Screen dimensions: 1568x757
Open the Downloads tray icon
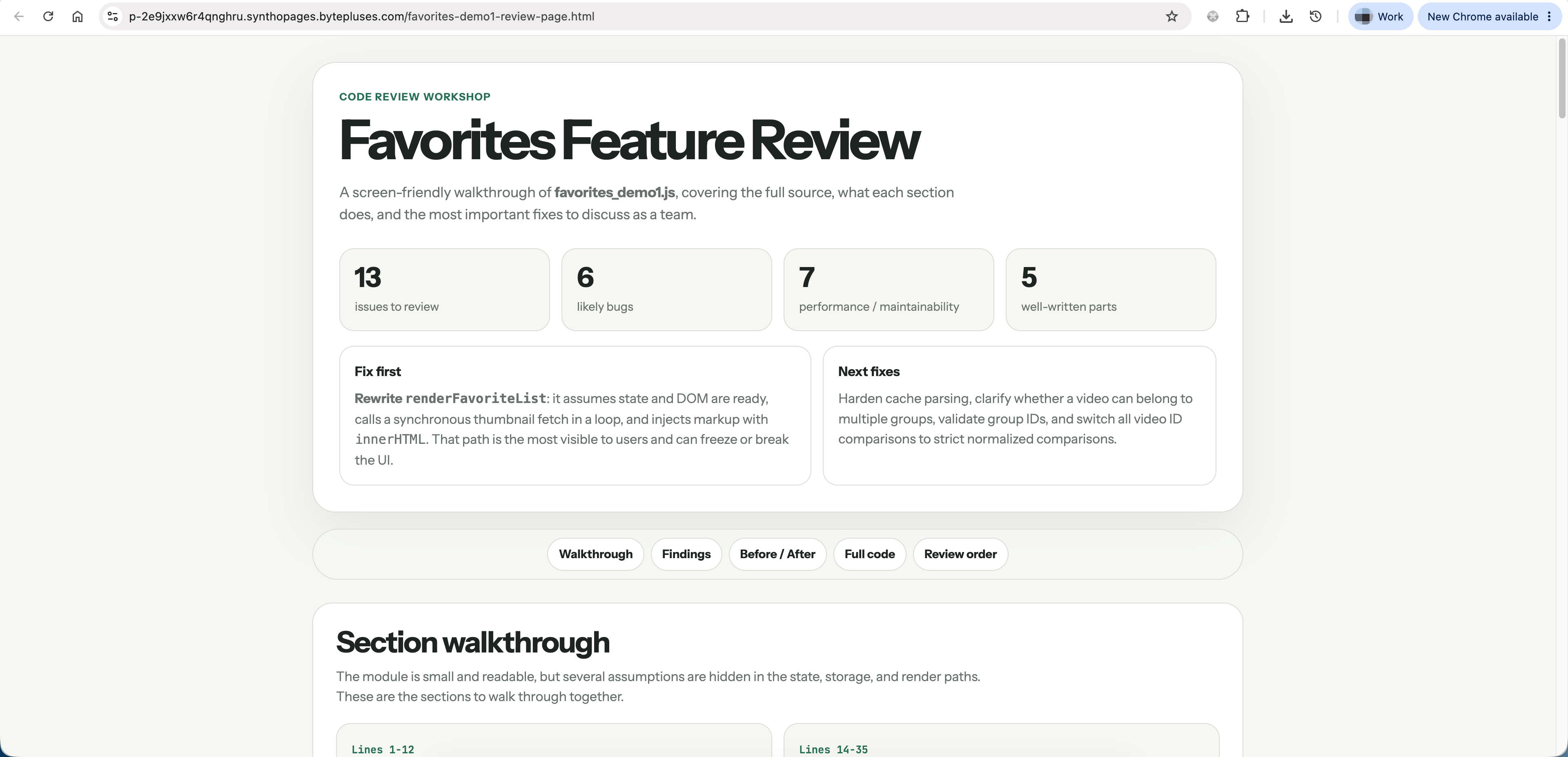1285,16
